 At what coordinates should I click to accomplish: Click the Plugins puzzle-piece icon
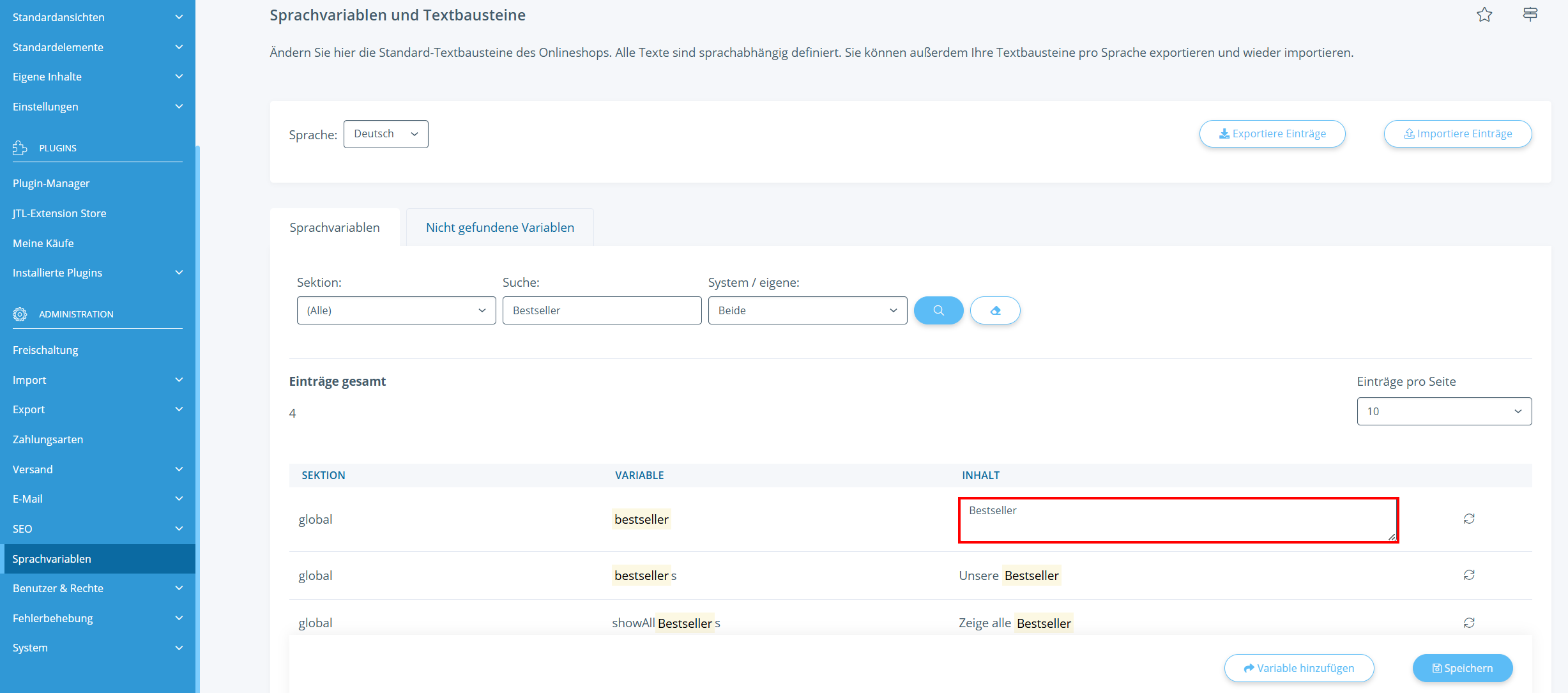20,148
